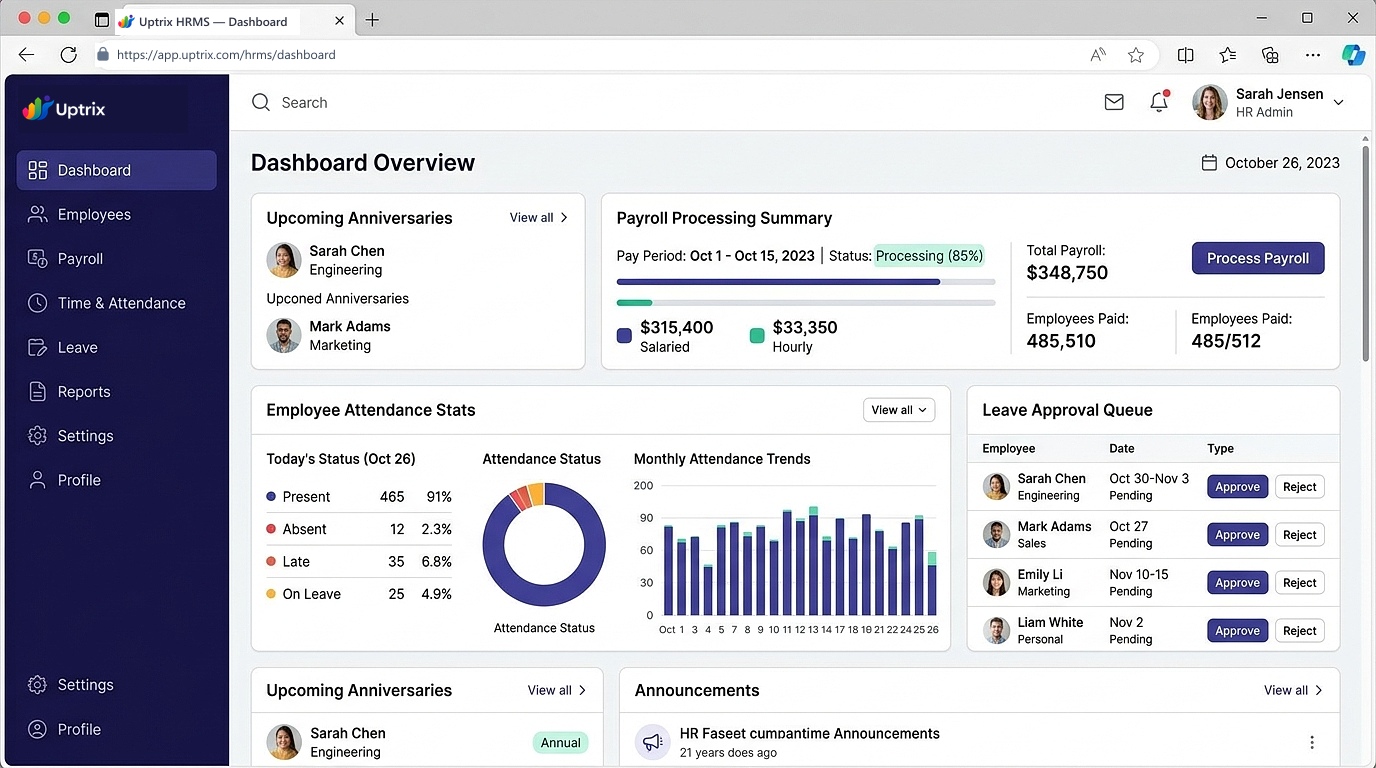The height and width of the screenshot is (768, 1376).
Task: Toggle the read aloud icon in address bar
Action: tap(1098, 55)
